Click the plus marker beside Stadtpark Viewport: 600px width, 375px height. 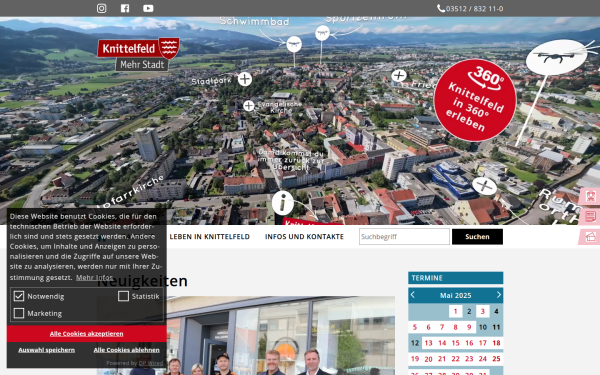(245, 79)
